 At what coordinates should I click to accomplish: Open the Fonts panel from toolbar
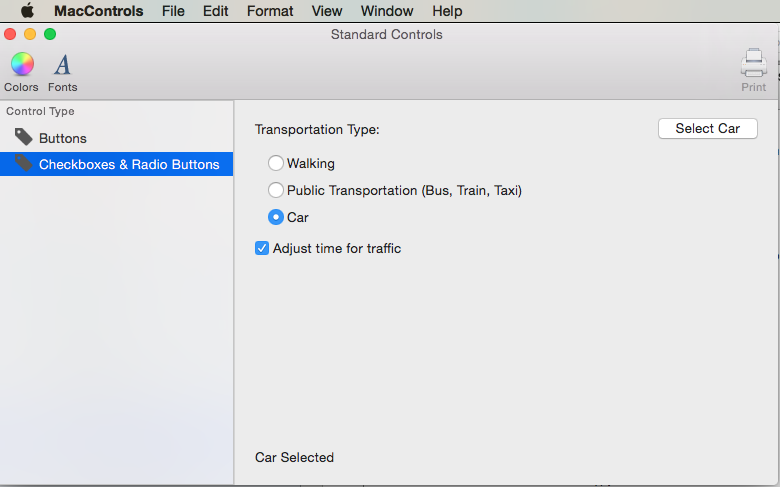coord(62,66)
